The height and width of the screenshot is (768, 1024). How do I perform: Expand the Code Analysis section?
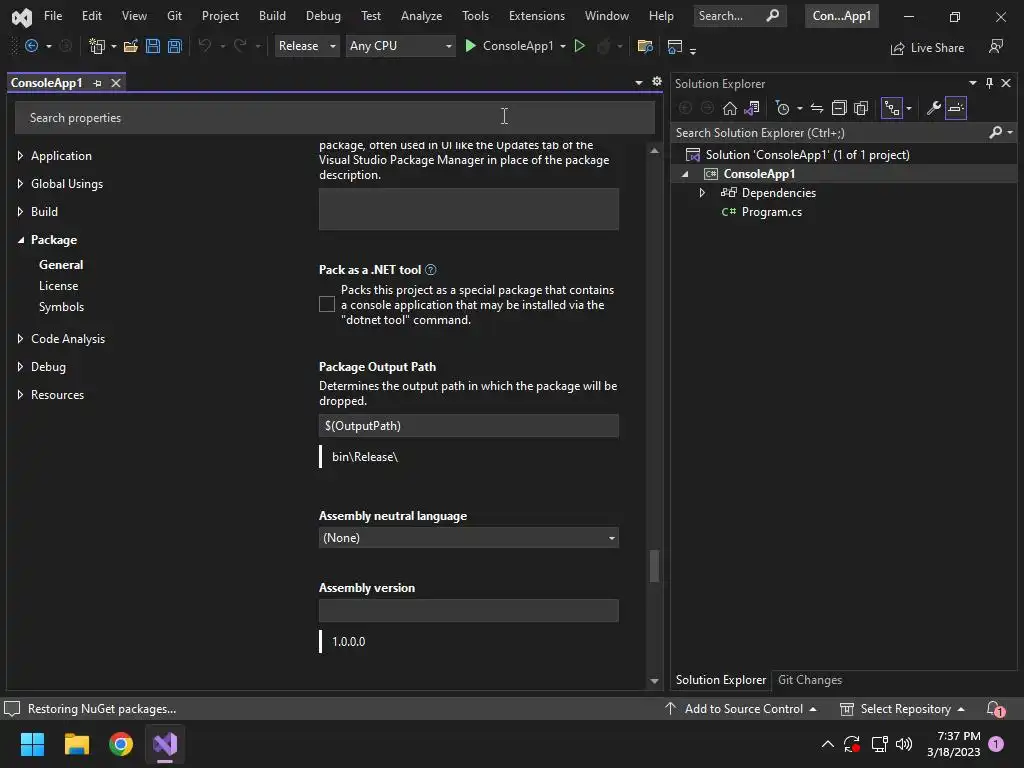click(x=20, y=338)
